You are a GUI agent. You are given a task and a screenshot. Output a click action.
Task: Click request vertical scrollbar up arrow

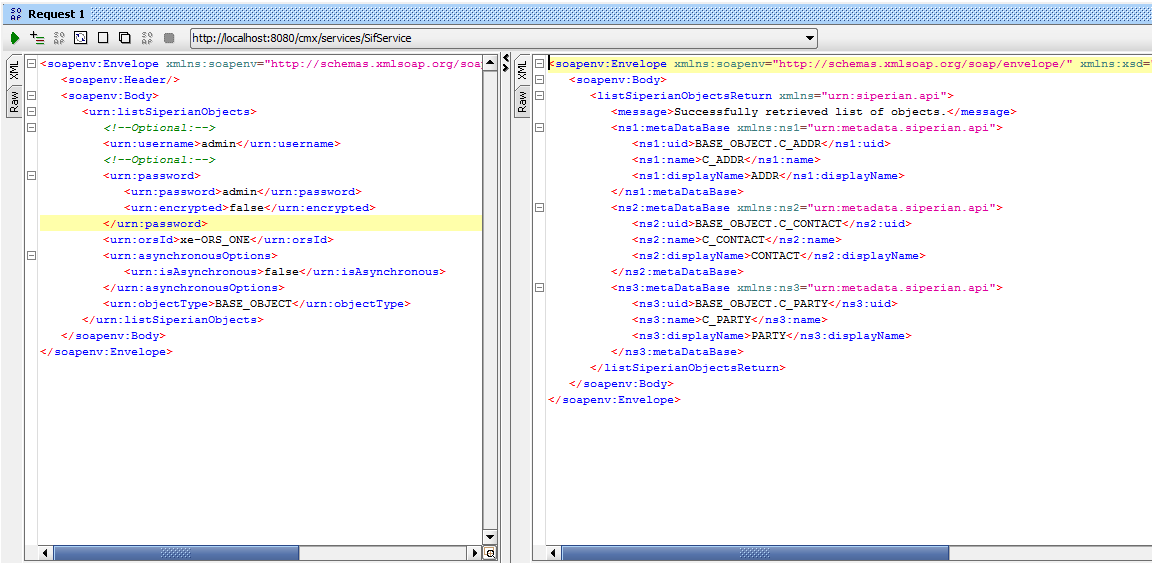pos(489,62)
